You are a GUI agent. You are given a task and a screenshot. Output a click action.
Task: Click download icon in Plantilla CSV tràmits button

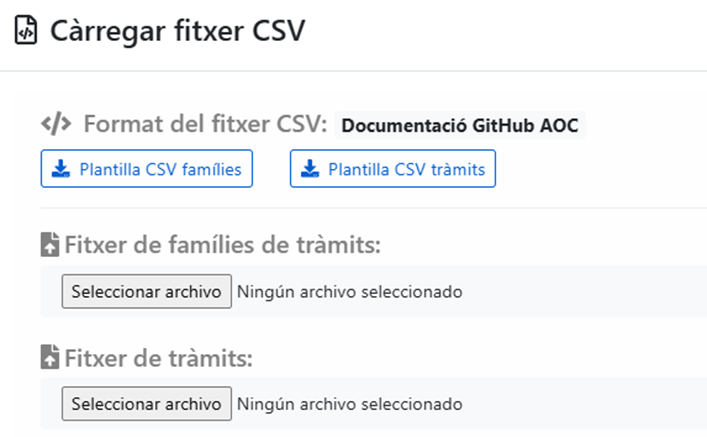(309, 169)
